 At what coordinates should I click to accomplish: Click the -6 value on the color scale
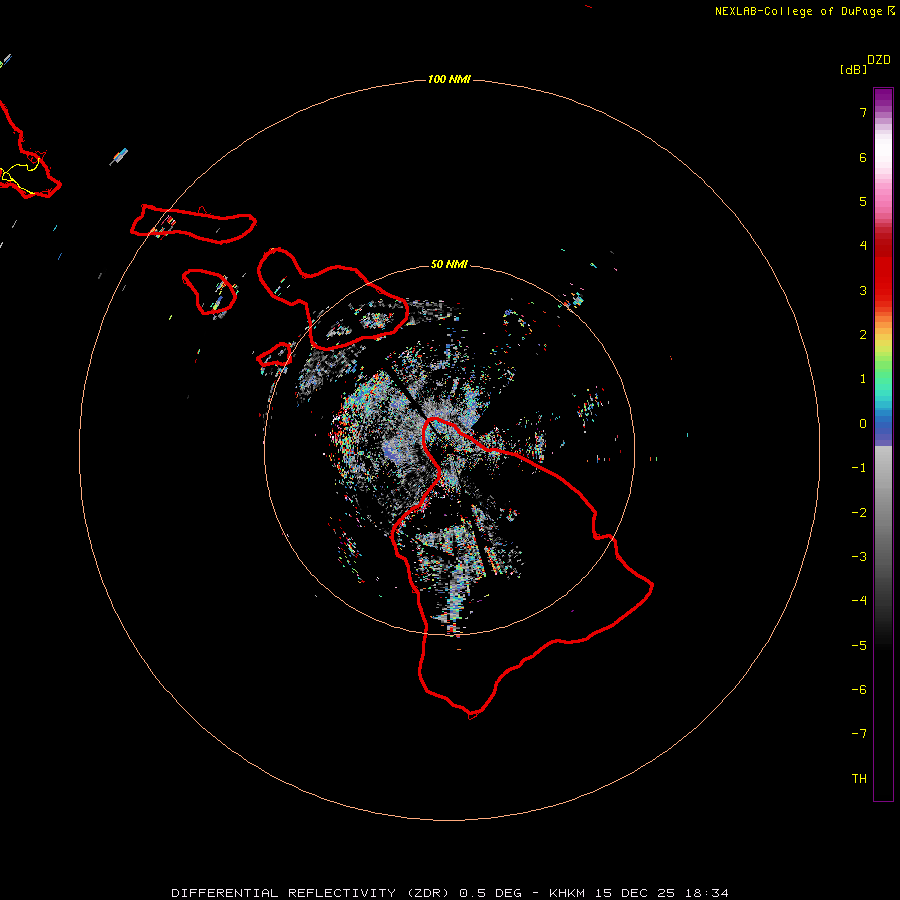(x=859, y=689)
